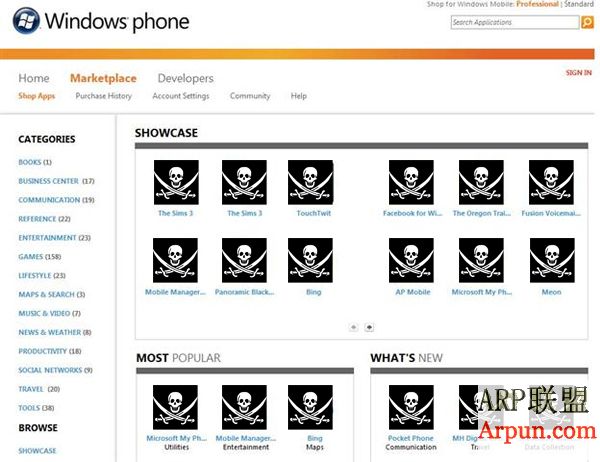The width and height of the screenshot is (600, 462).
Task: Click the Pocket Phone title link
Action: [x=411, y=438]
